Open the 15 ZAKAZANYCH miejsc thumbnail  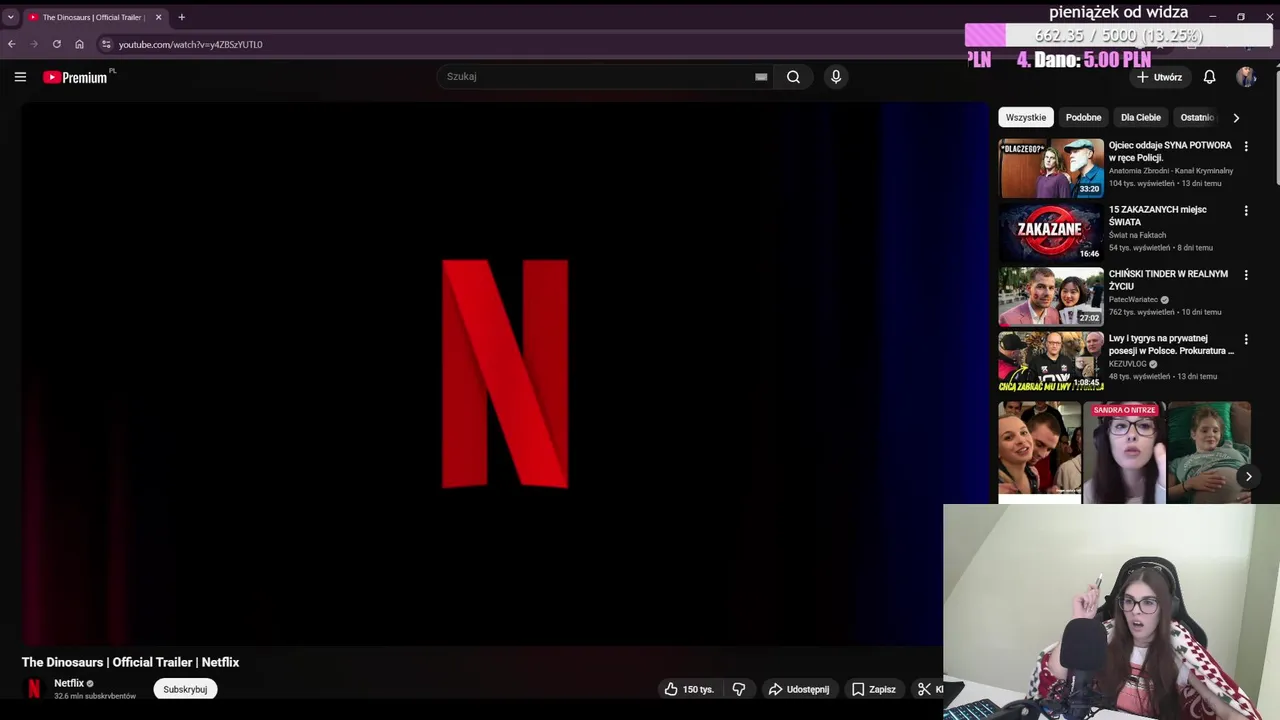pyautogui.click(x=1051, y=232)
